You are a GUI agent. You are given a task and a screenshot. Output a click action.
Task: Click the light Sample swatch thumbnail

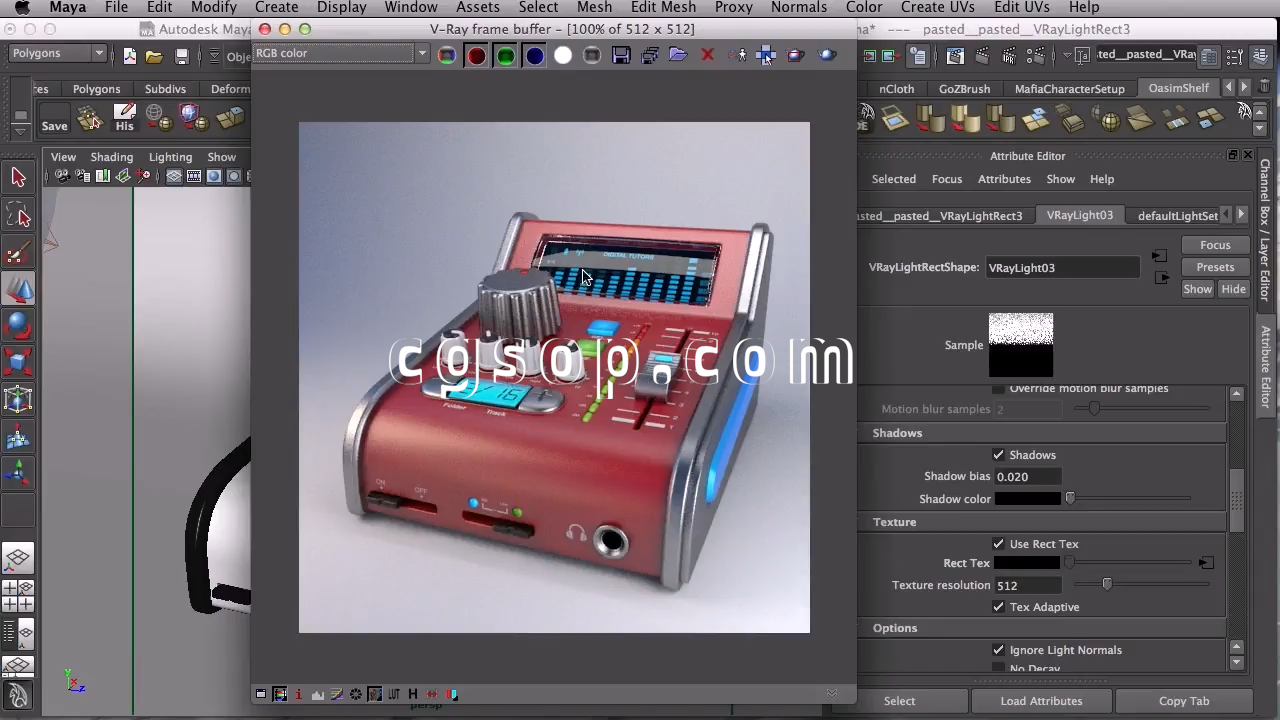click(1021, 345)
